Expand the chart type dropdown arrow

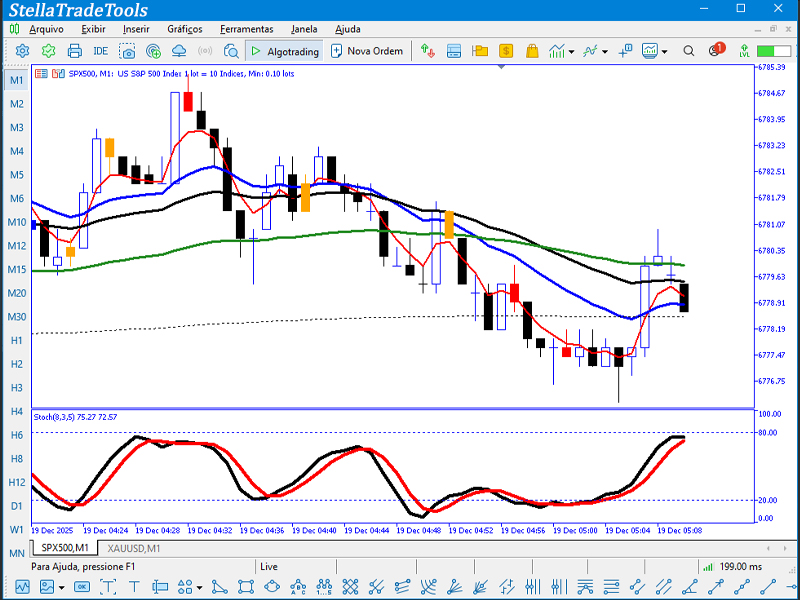click(x=570, y=51)
